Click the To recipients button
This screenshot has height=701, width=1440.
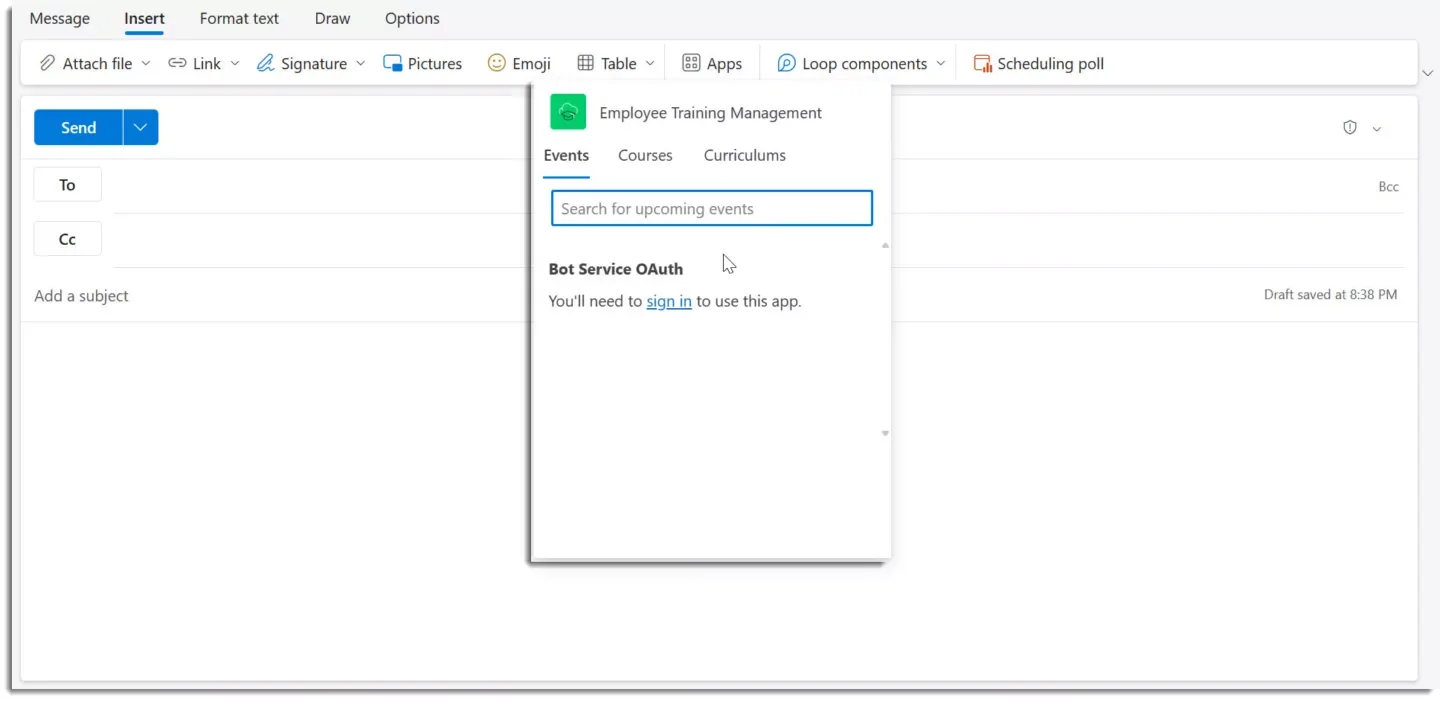pyautogui.click(x=68, y=185)
